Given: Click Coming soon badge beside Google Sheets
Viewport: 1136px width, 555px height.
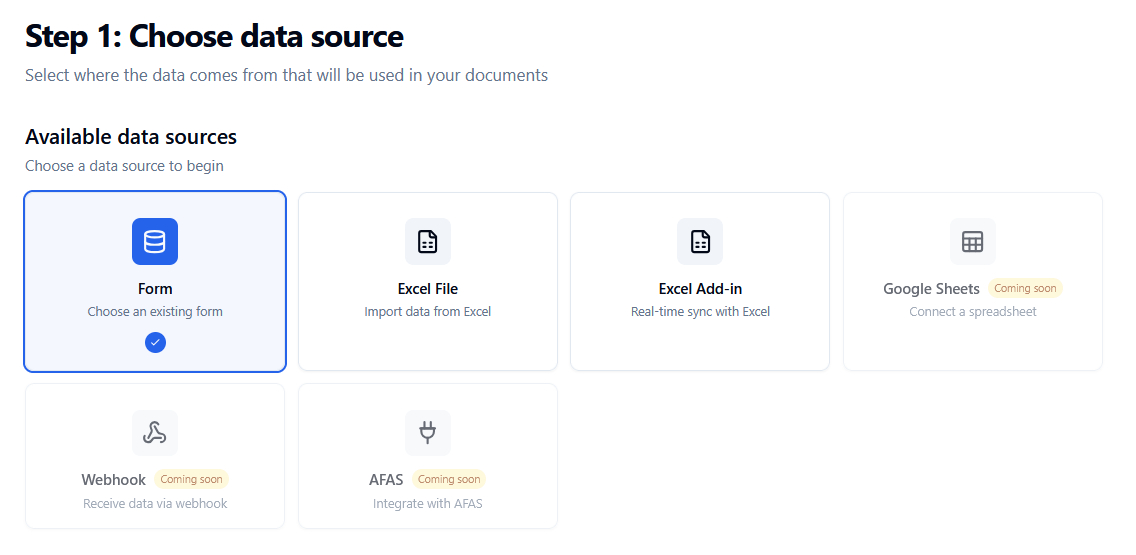Looking at the screenshot, I should [x=1025, y=288].
